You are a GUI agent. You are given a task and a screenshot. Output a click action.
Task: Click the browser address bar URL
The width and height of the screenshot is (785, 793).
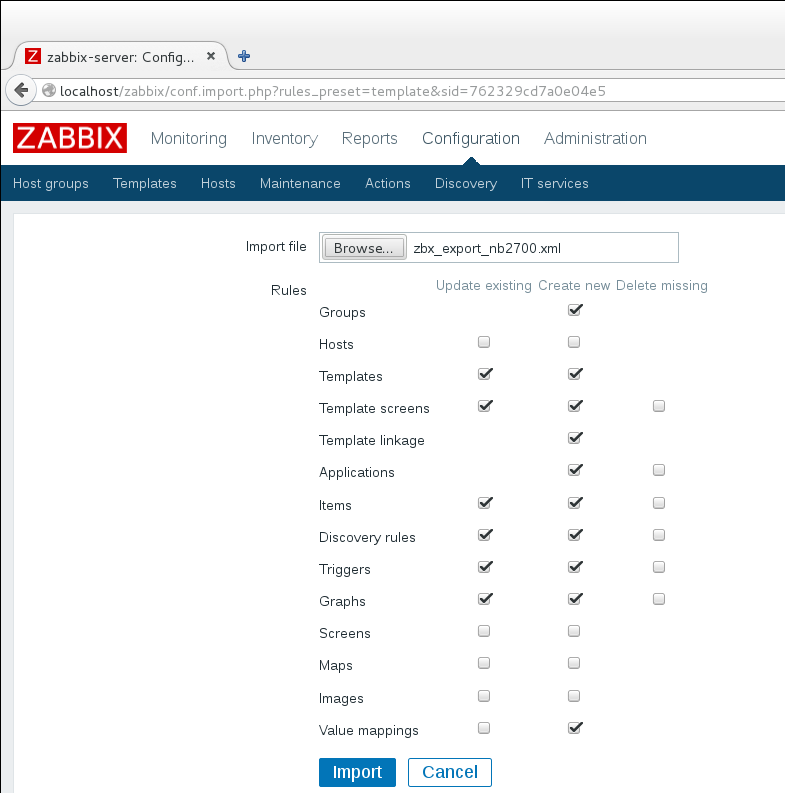pyautogui.click(x=333, y=91)
